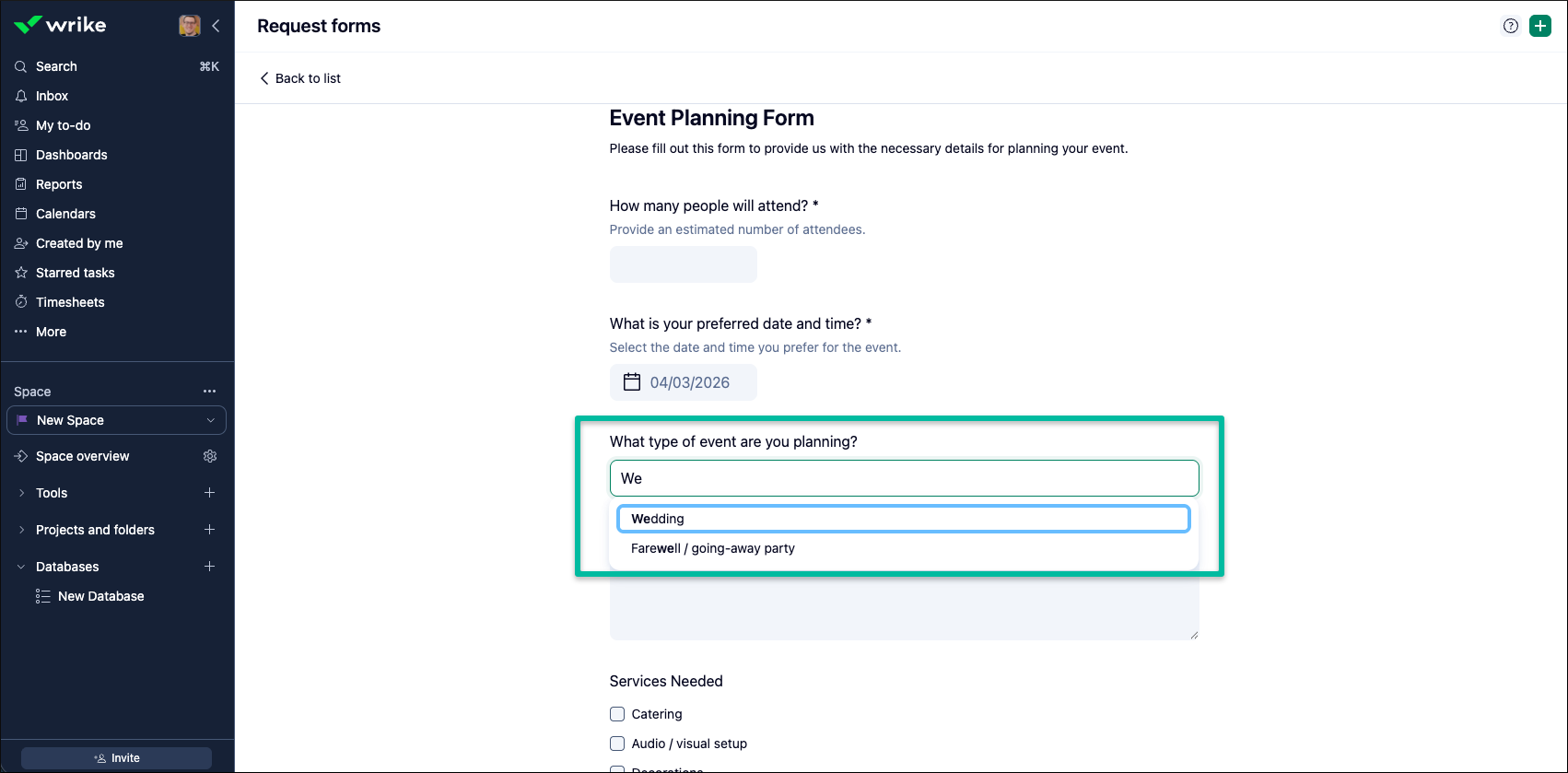Open Timesheets in the sidebar
The width and height of the screenshot is (1568, 773).
(x=70, y=302)
